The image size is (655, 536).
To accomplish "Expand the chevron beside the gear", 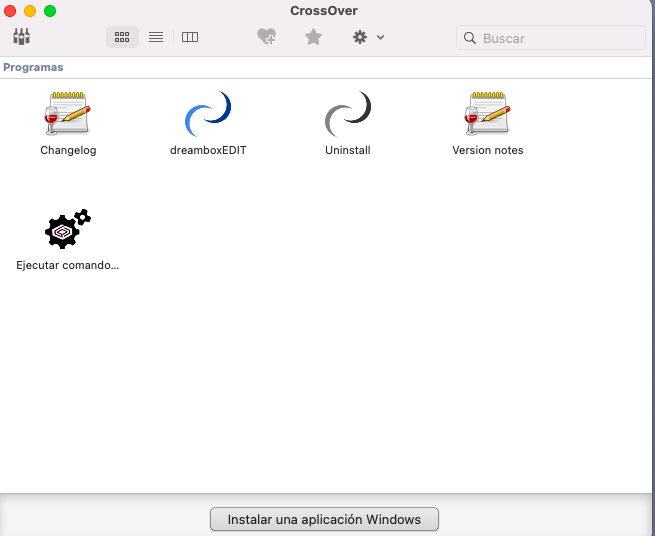I will click(381, 38).
